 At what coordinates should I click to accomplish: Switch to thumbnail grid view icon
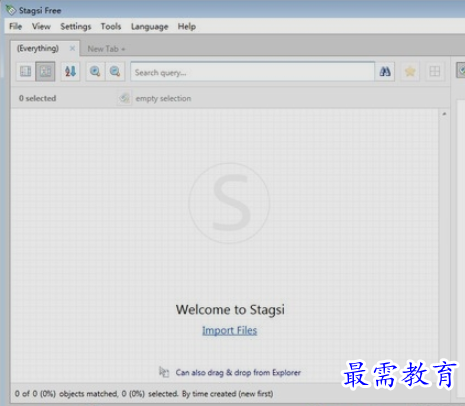(x=45, y=71)
